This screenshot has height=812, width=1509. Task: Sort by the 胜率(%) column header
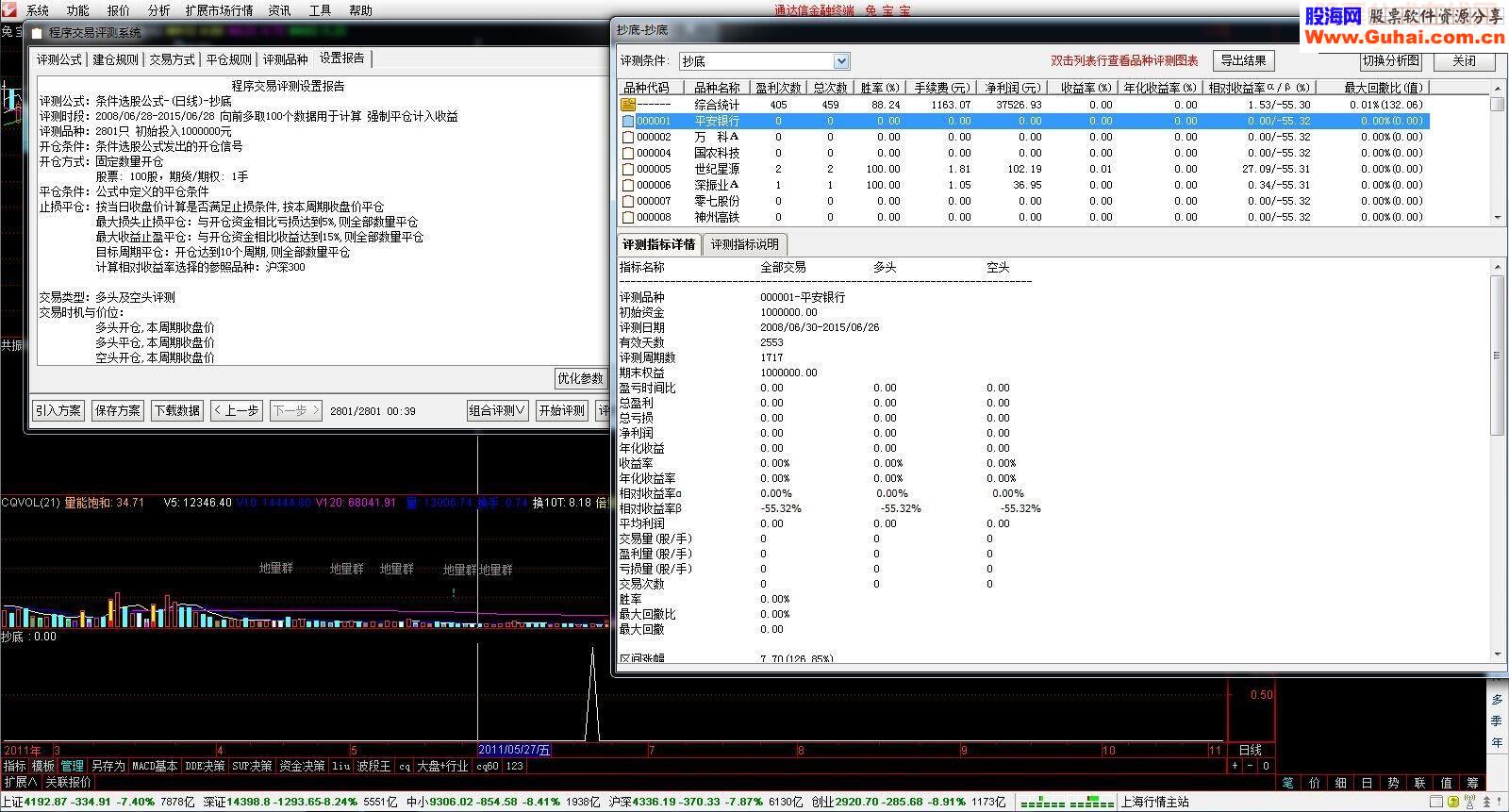tap(880, 88)
